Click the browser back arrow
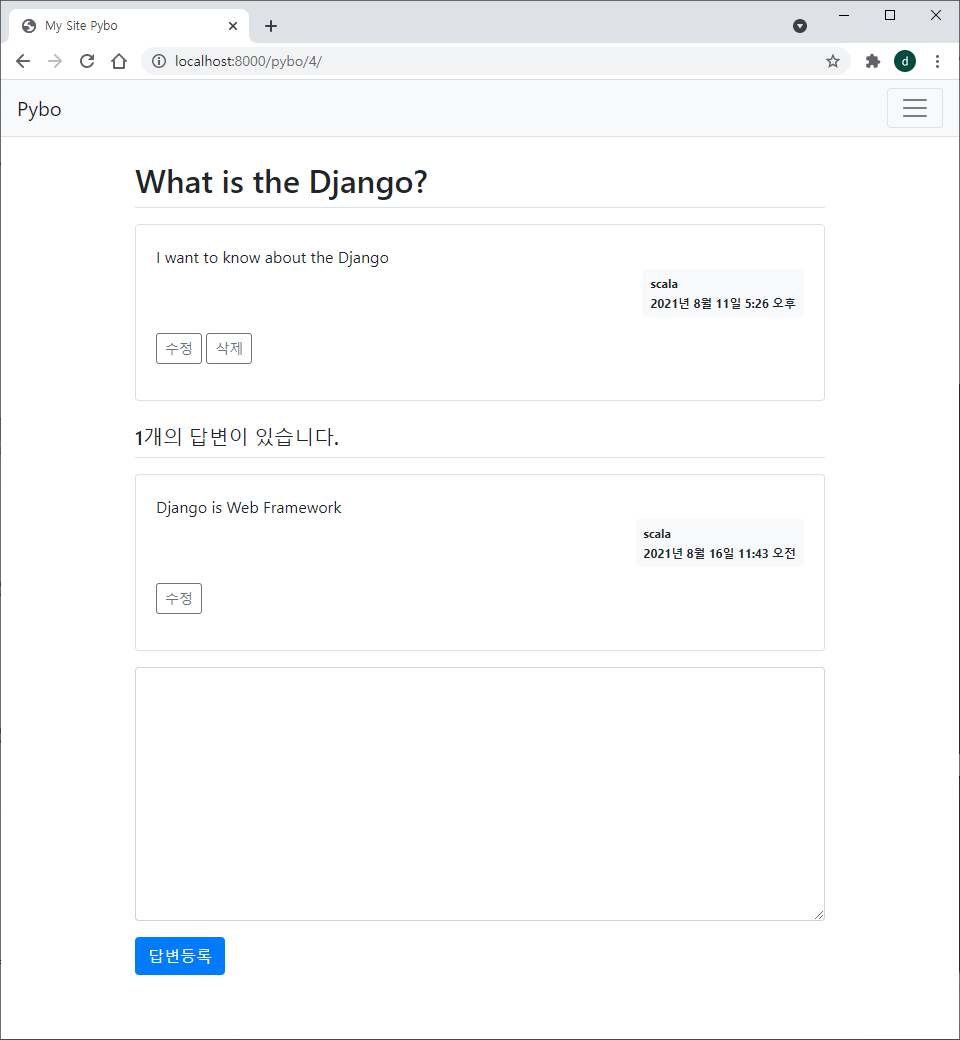Screen dimensions: 960x1040 [x=23, y=62]
